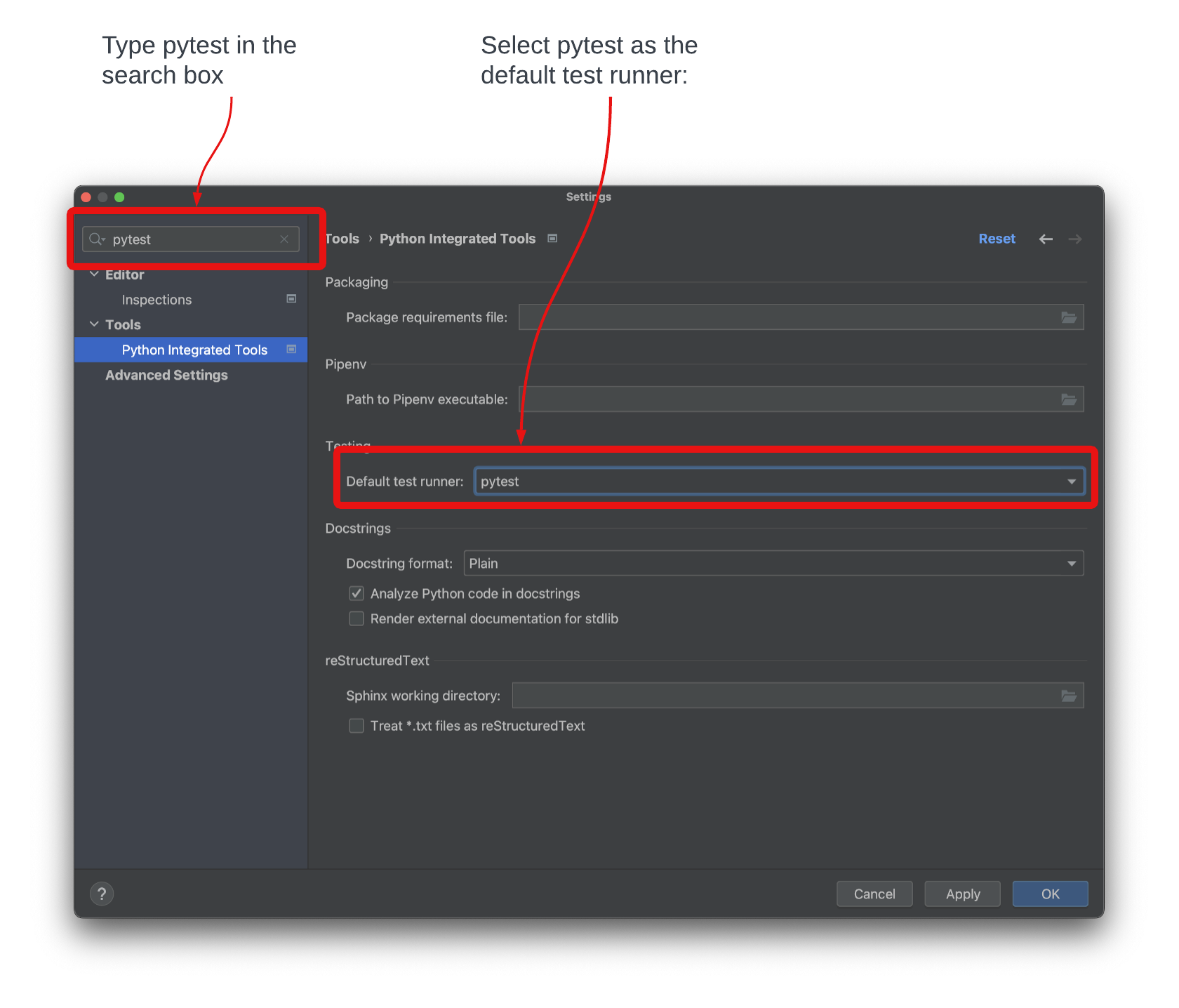Select Inspections in the settings tree

tap(156, 299)
